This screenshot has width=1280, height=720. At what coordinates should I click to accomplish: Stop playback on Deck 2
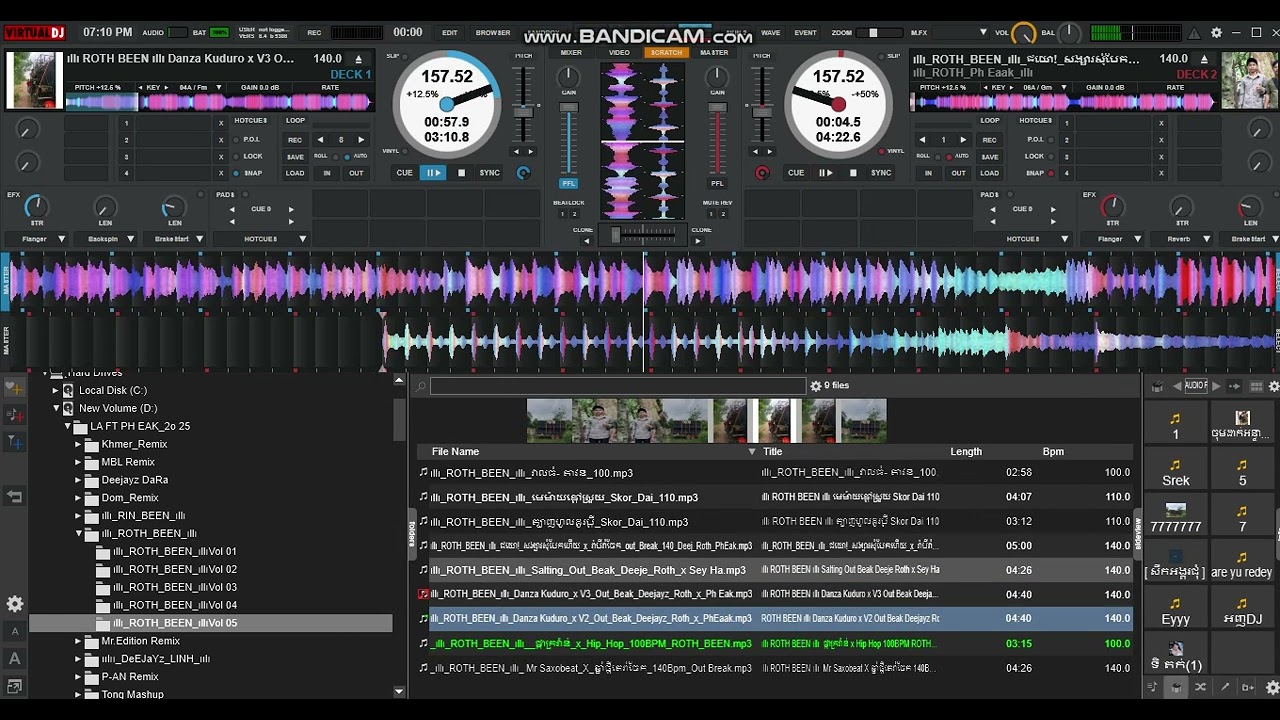click(x=853, y=173)
